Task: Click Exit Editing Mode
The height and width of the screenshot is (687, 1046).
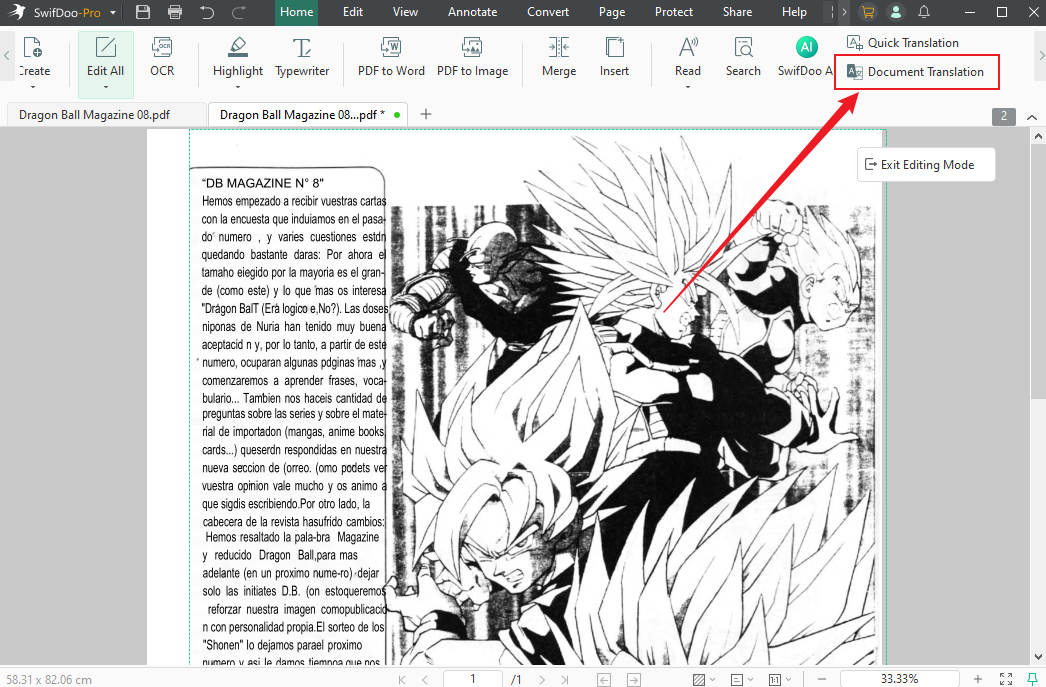Action: click(925, 164)
